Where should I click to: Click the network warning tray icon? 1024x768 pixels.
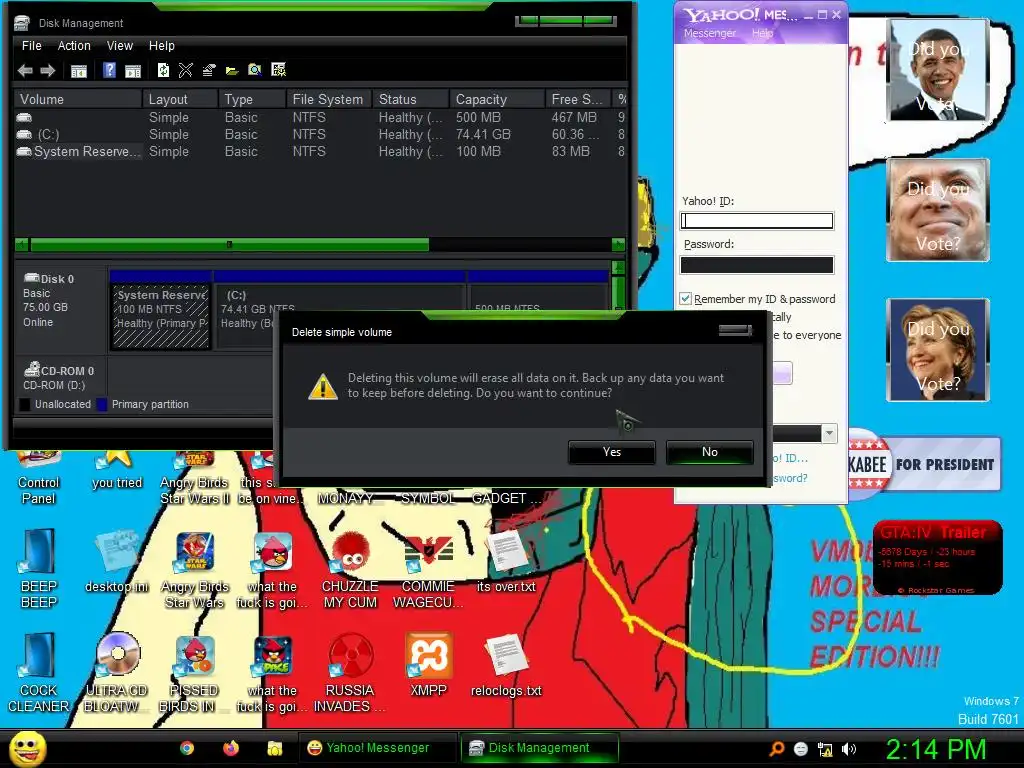pos(825,750)
